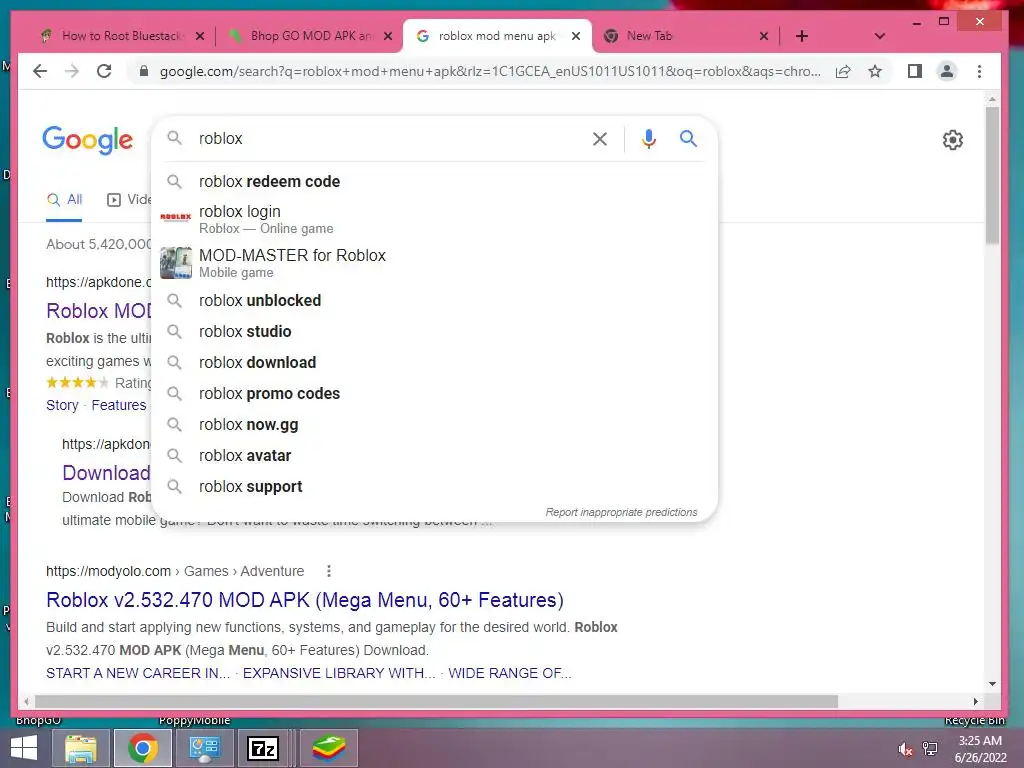
Task: Follow the Features sitelink
Action: coord(119,405)
